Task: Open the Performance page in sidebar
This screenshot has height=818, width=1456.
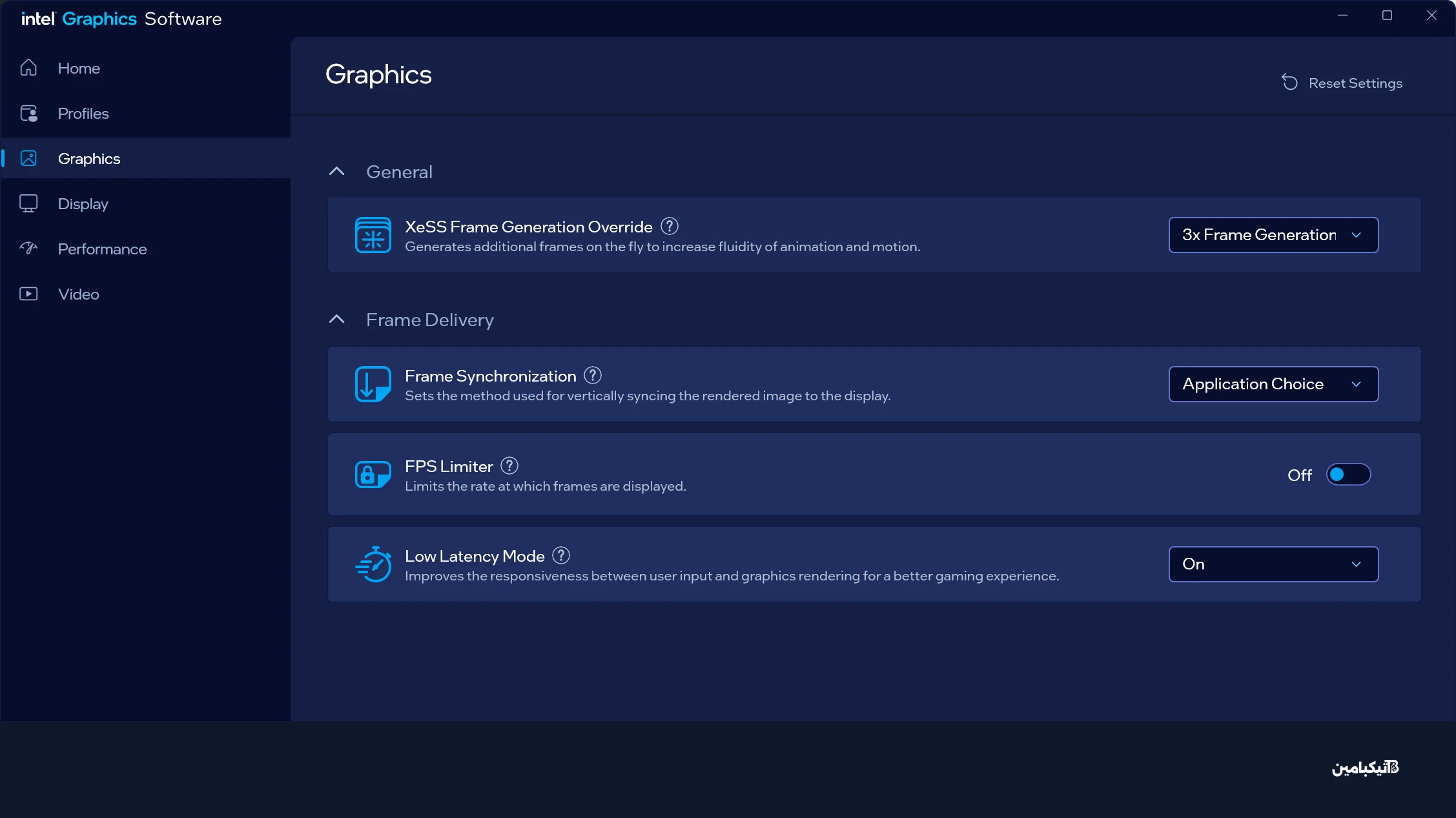Action: tap(101, 249)
